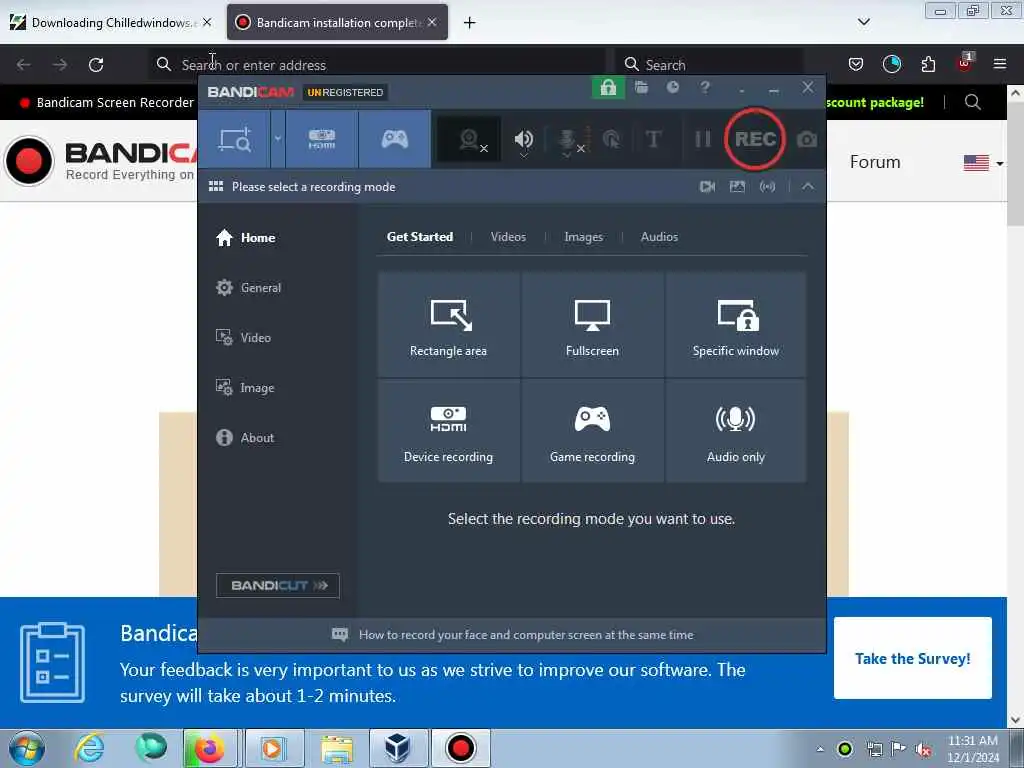Viewport: 1024px width, 768px height.
Task: Click Take the Survey button on webpage
Action: tap(912, 658)
